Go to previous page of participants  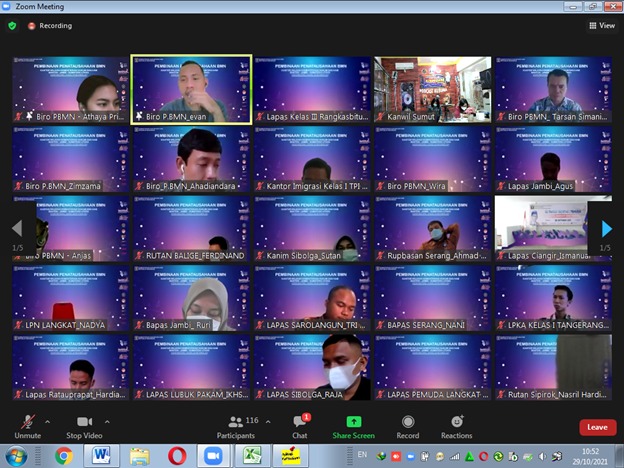coord(17,229)
